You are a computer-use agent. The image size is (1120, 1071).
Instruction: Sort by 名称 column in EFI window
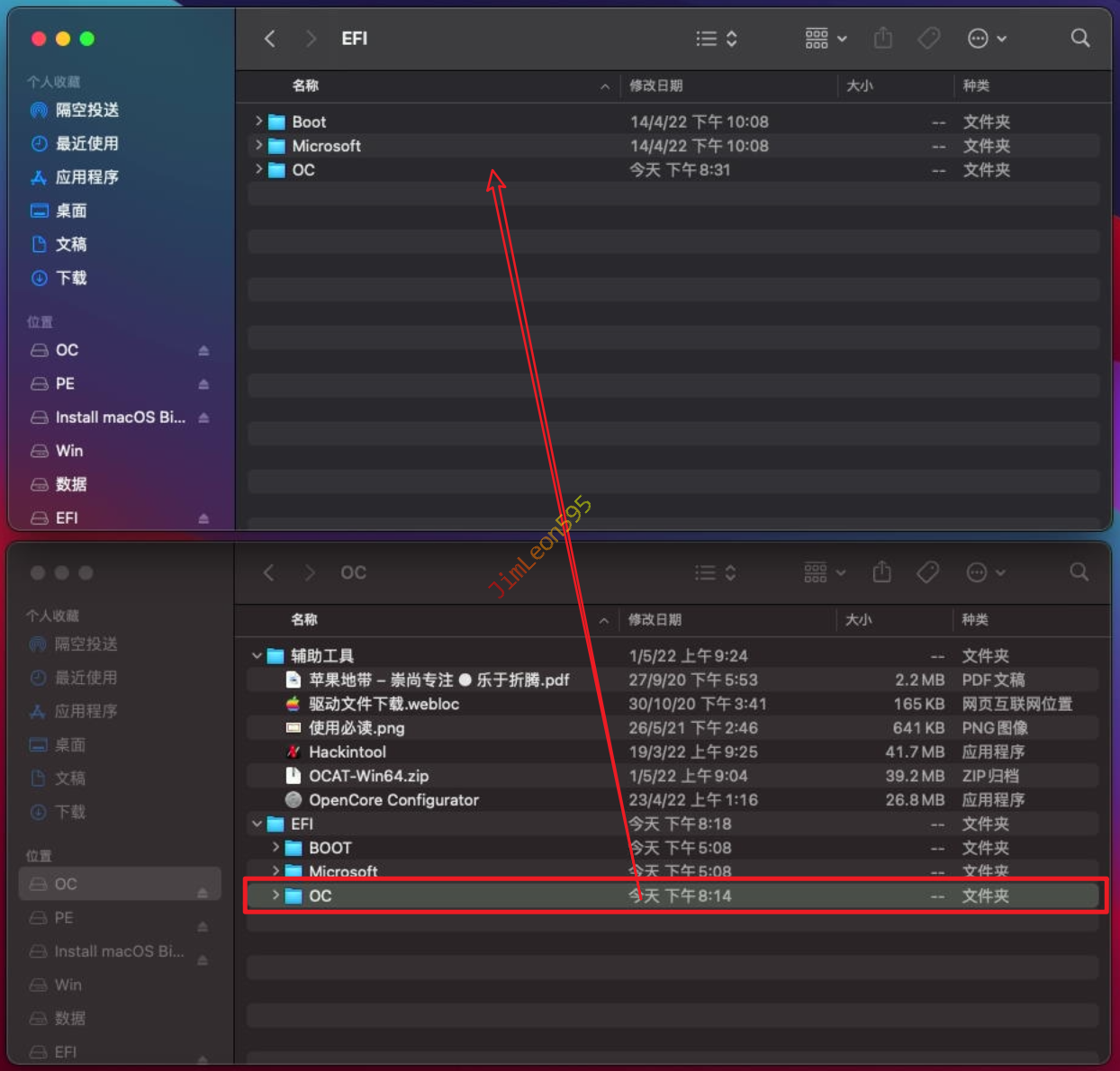[305, 85]
